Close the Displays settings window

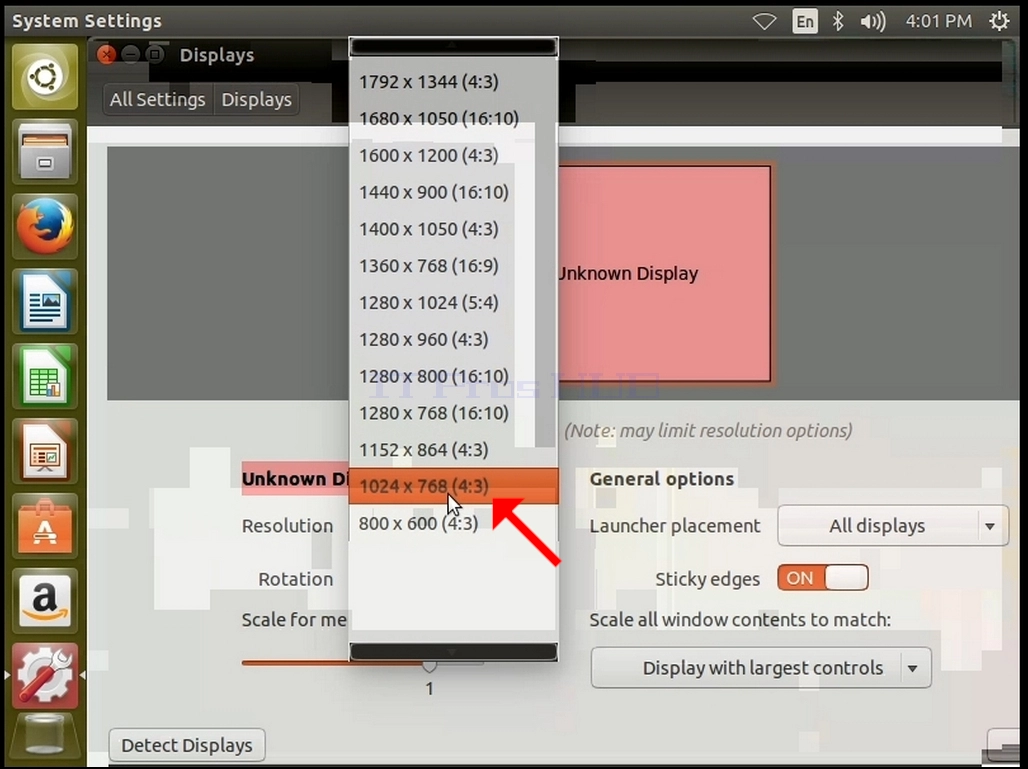click(106, 55)
